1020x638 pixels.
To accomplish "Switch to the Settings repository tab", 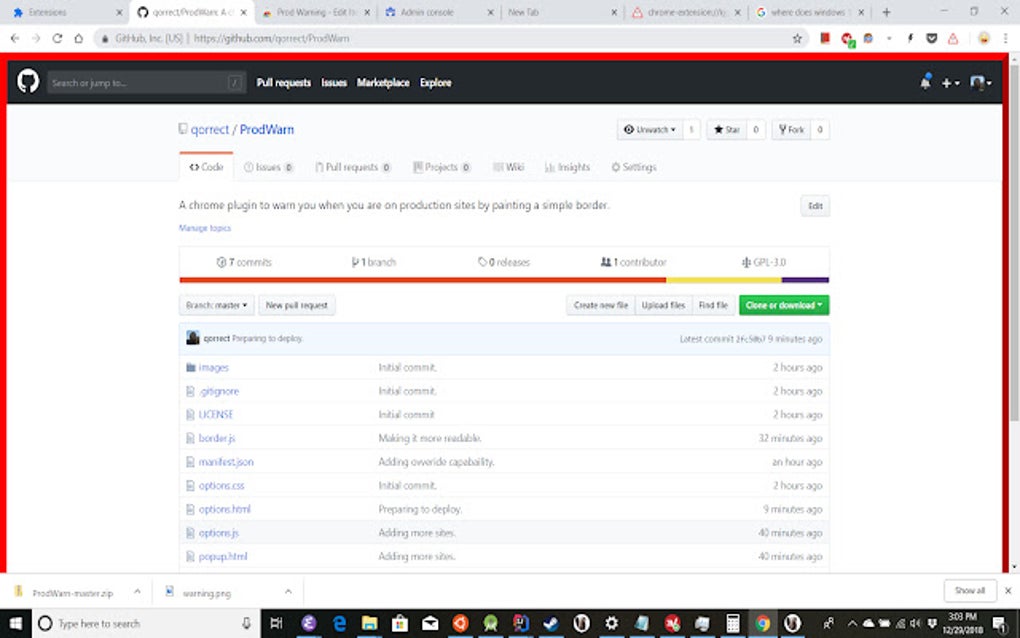I will [633, 167].
